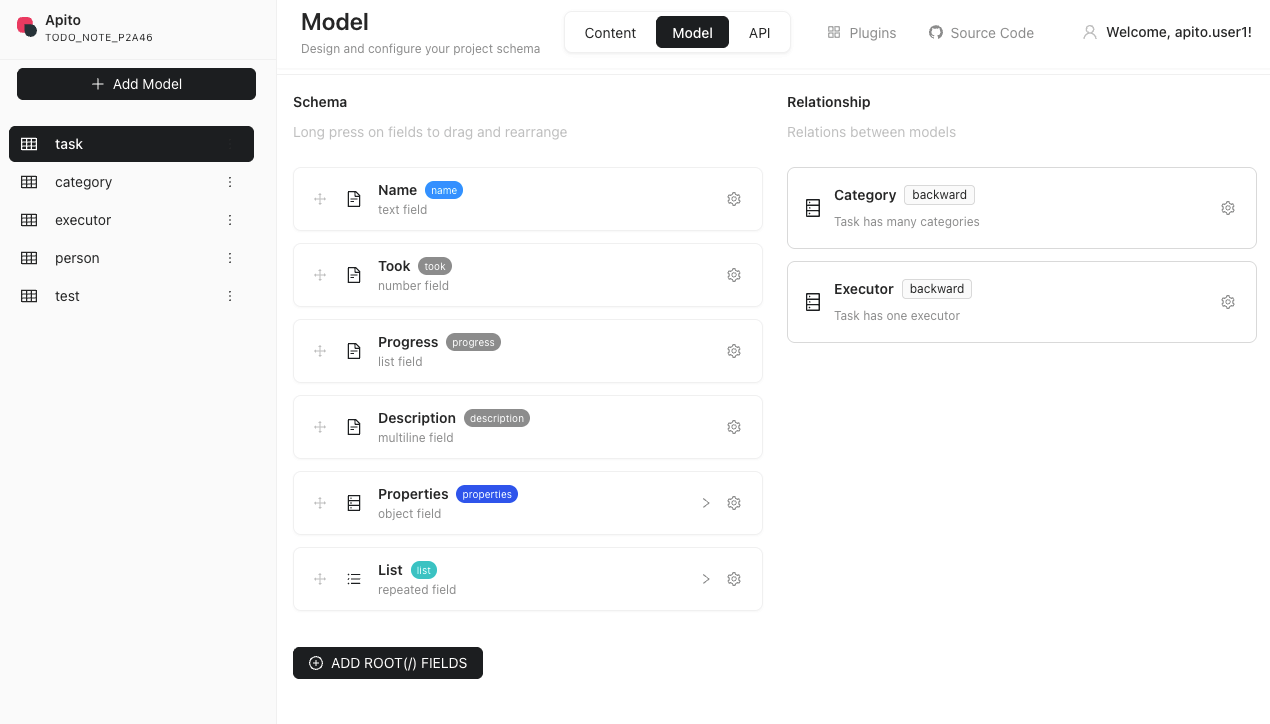Image resolution: width=1270 pixels, height=724 pixels.
Task: Click the Add Model button
Action: tap(136, 84)
